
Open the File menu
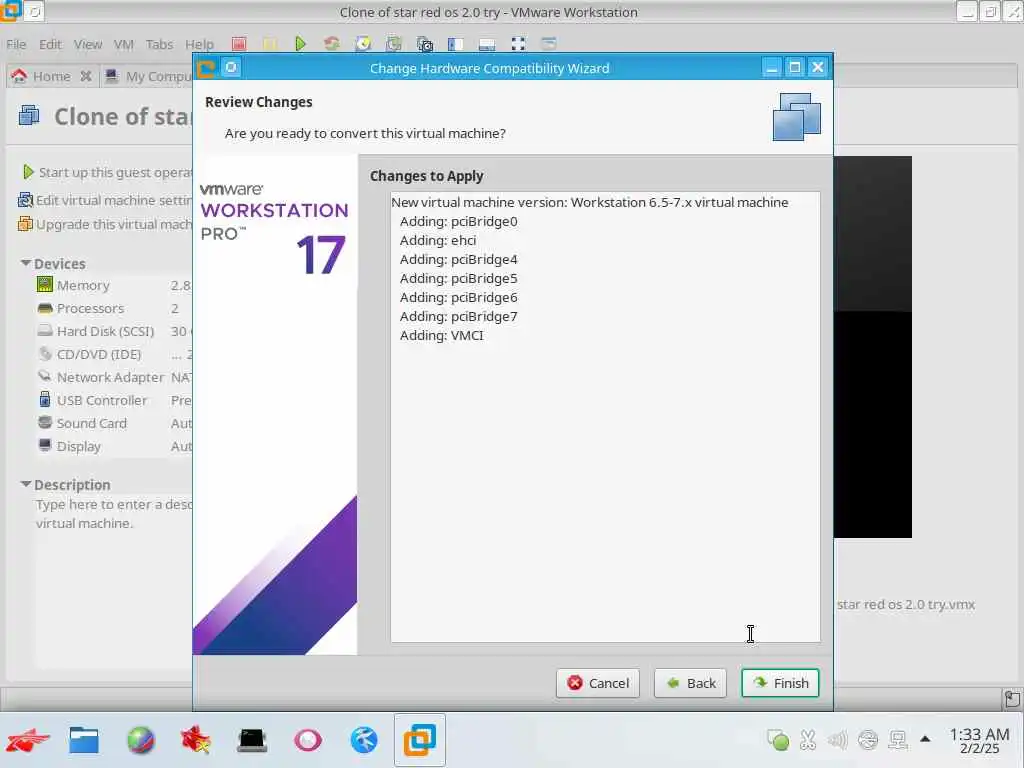pyautogui.click(x=16, y=44)
